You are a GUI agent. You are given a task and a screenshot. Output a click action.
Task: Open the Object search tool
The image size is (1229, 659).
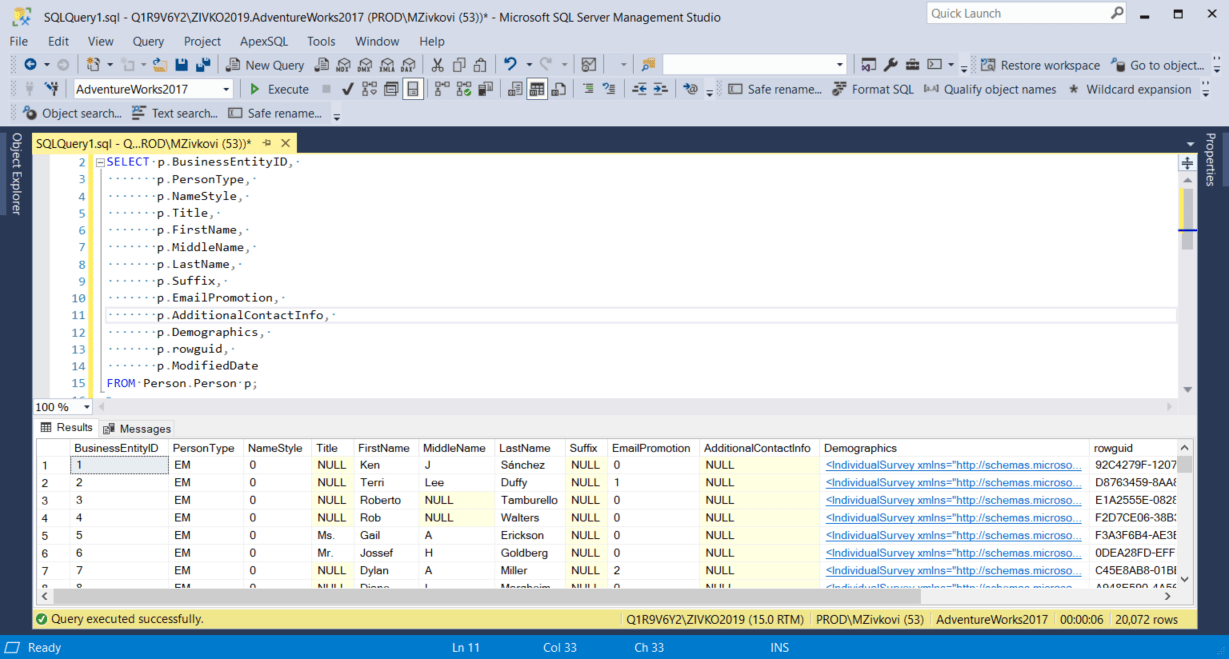tap(80, 113)
